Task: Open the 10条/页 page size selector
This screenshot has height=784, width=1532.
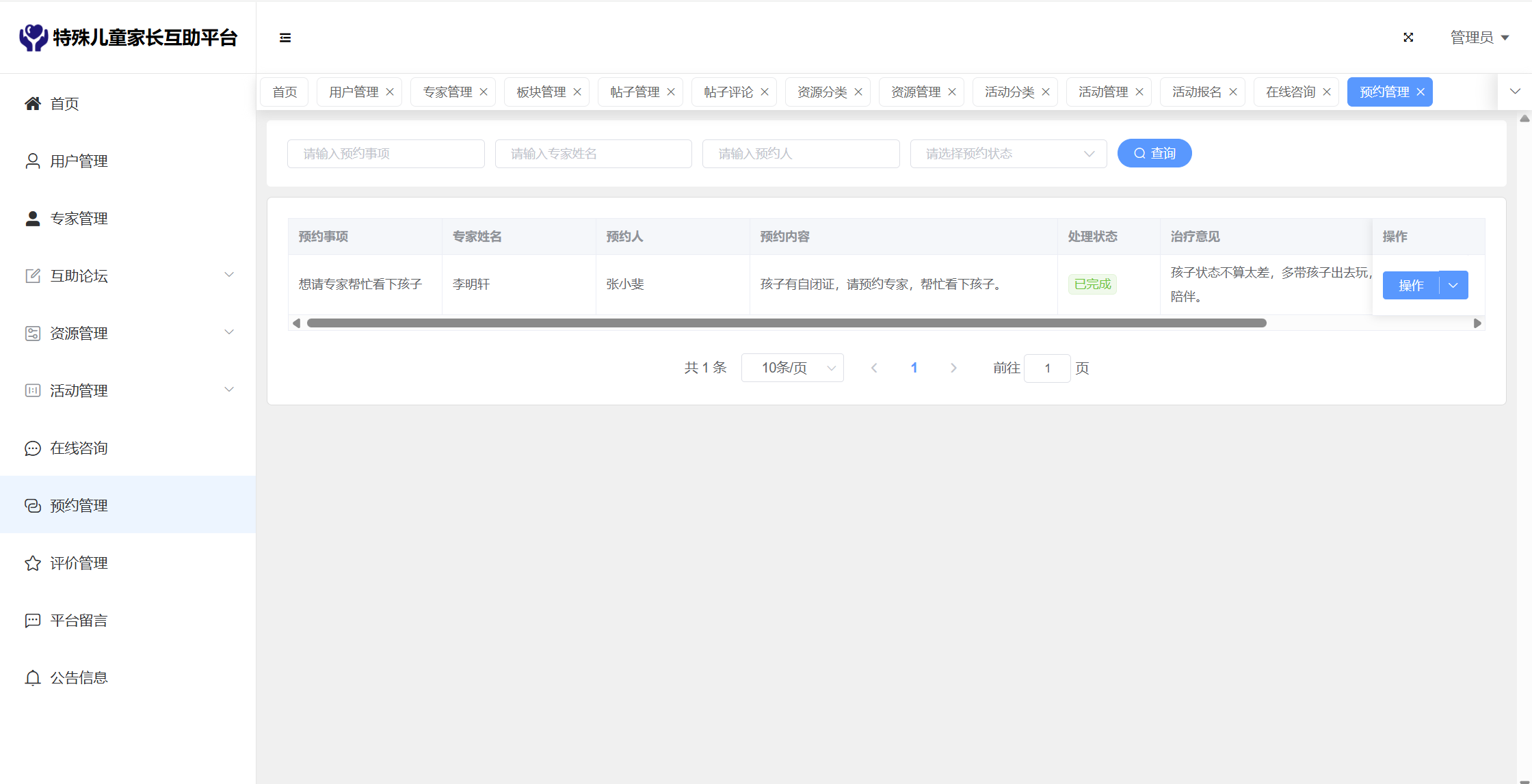Action: 792,368
